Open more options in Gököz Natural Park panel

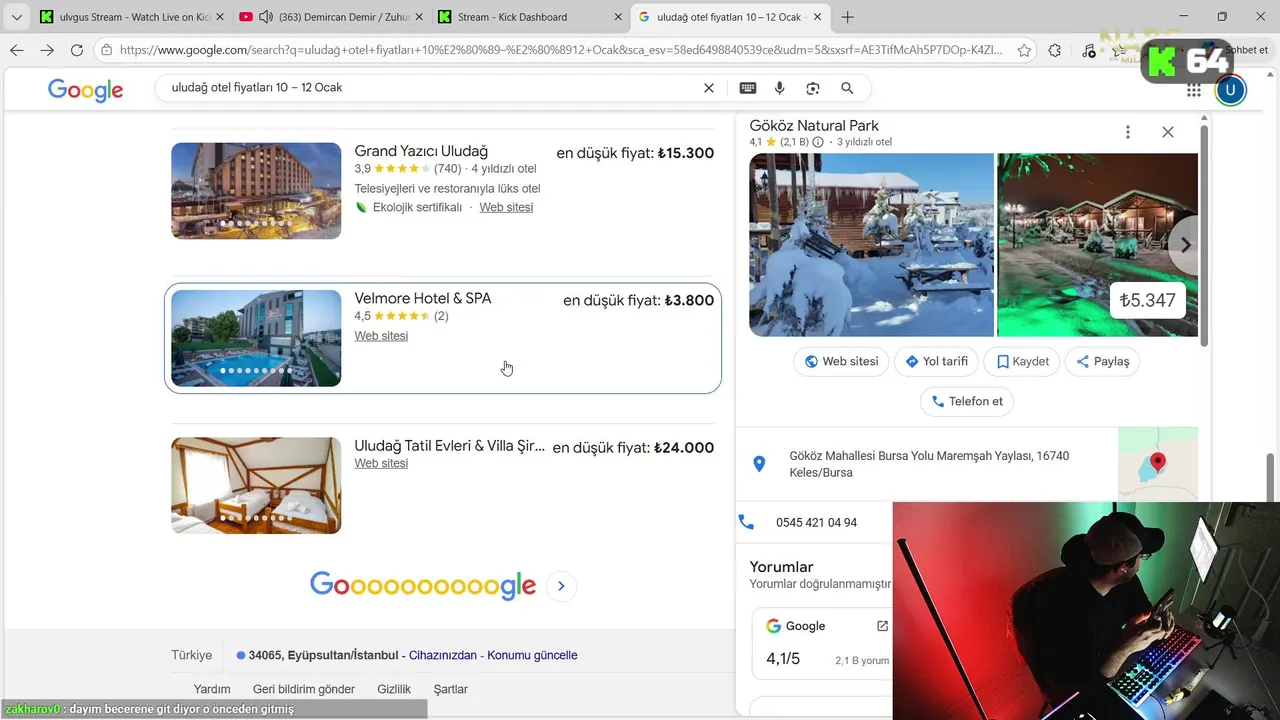pos(1128,132)
